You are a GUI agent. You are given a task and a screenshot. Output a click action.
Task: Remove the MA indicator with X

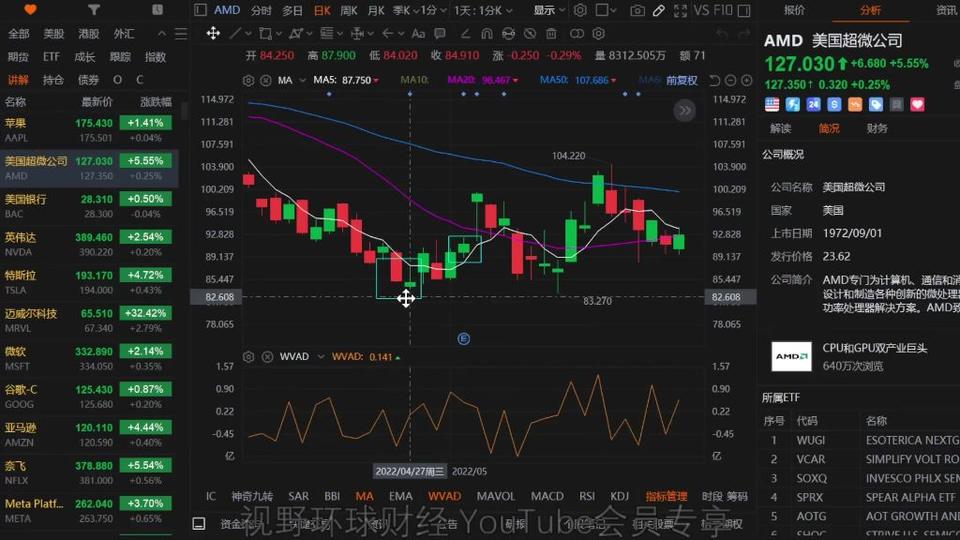coord(266,80)
